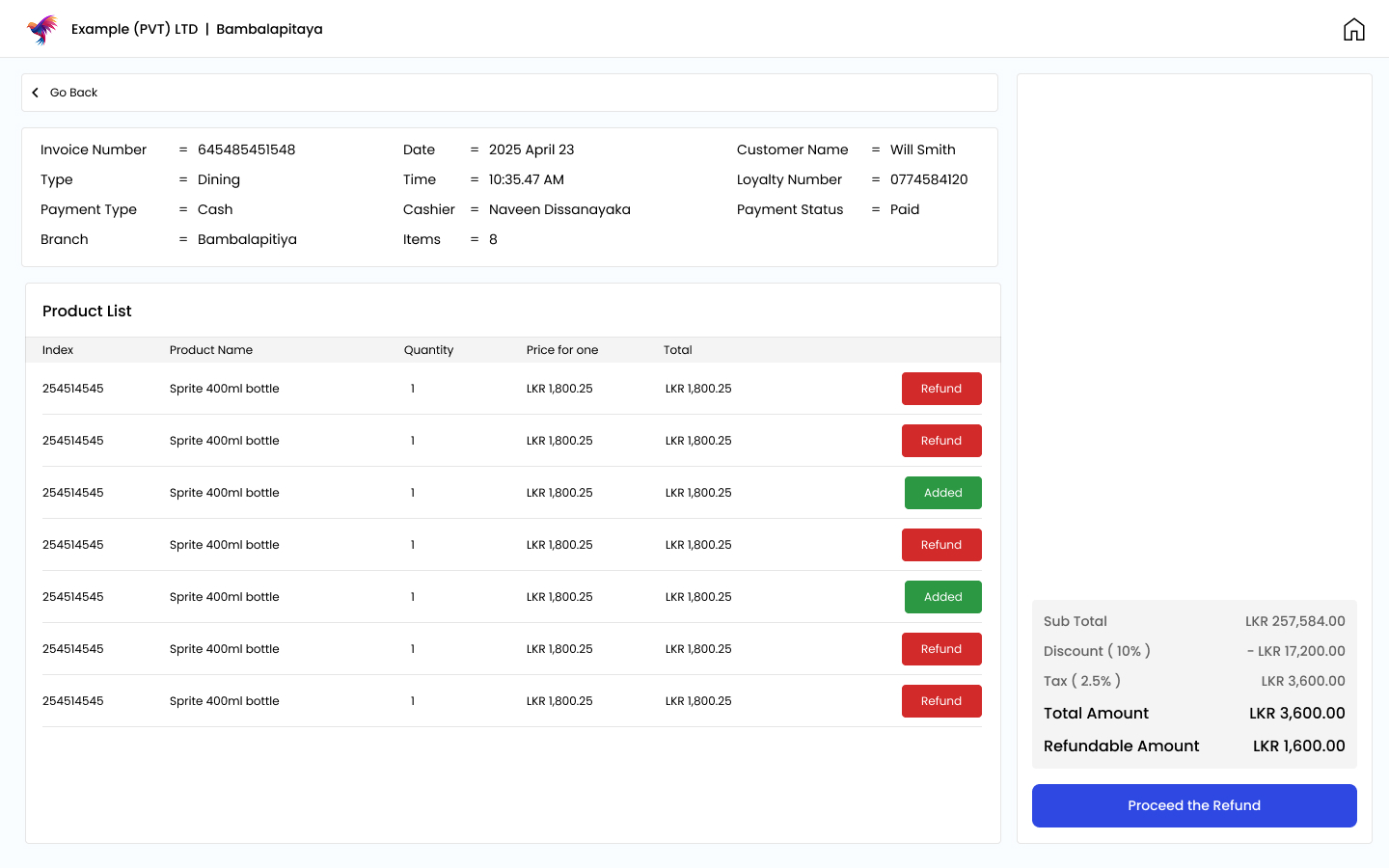
Task: Click the Example (PVT) LTD company title
Action: point(134,29)
